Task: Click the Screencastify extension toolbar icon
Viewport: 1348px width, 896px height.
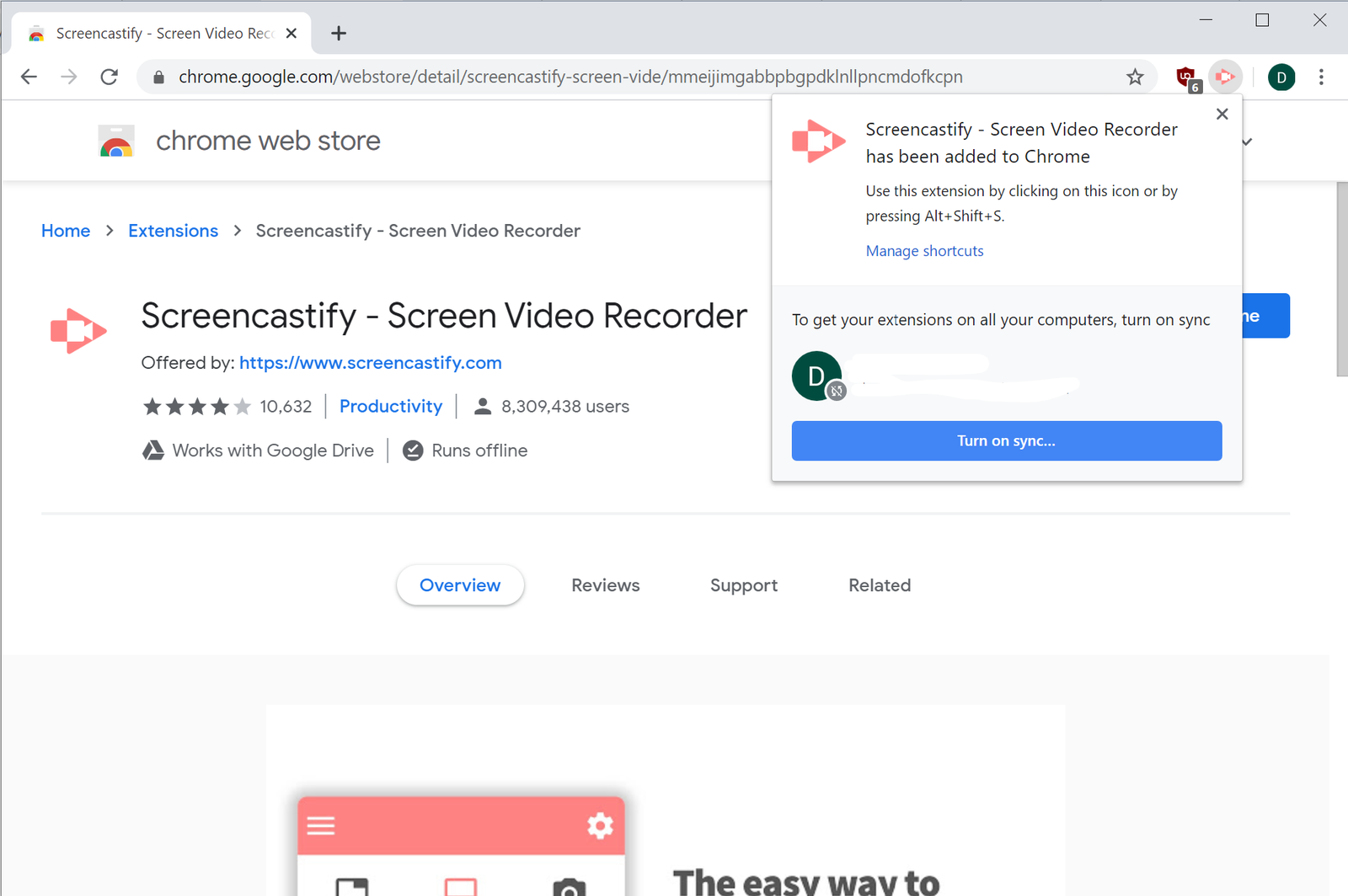Action: tap(1225, 77)
